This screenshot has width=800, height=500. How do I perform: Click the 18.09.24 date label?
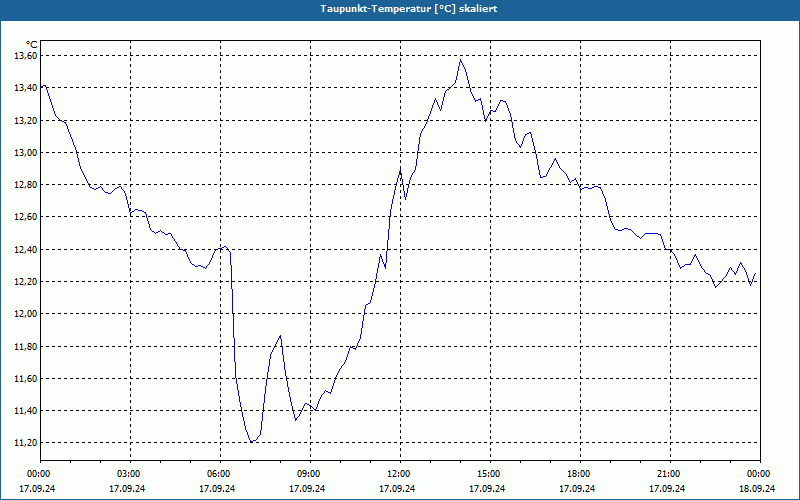point(757,488)
